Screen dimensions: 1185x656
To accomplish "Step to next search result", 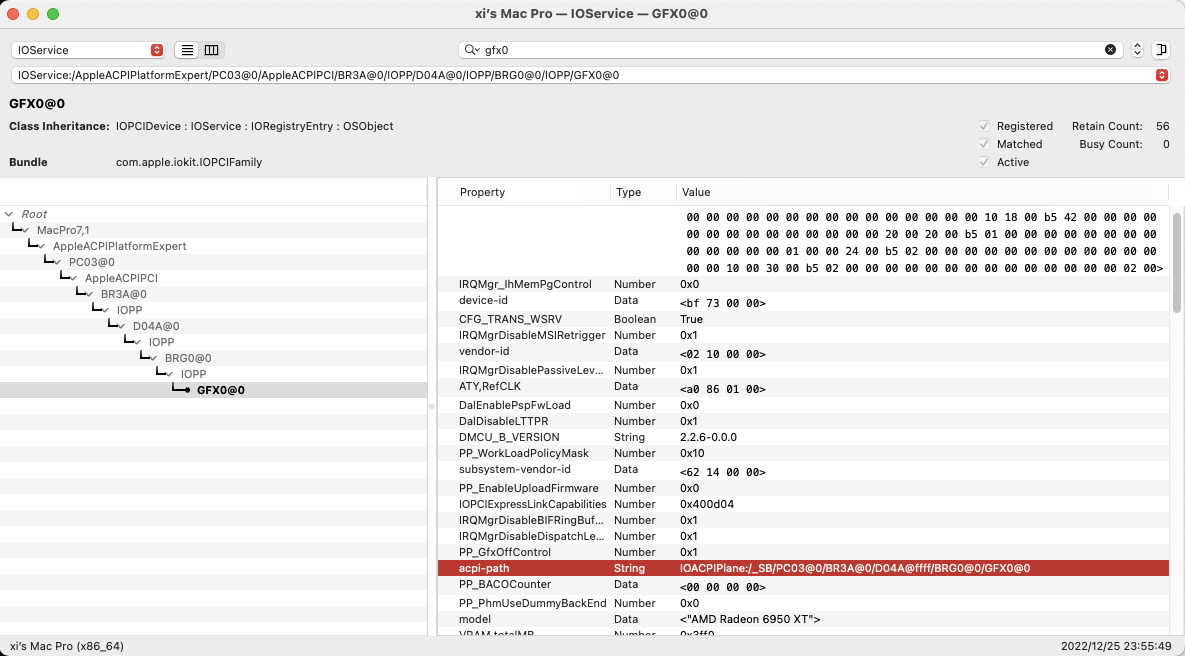I will coord(1137,50).
